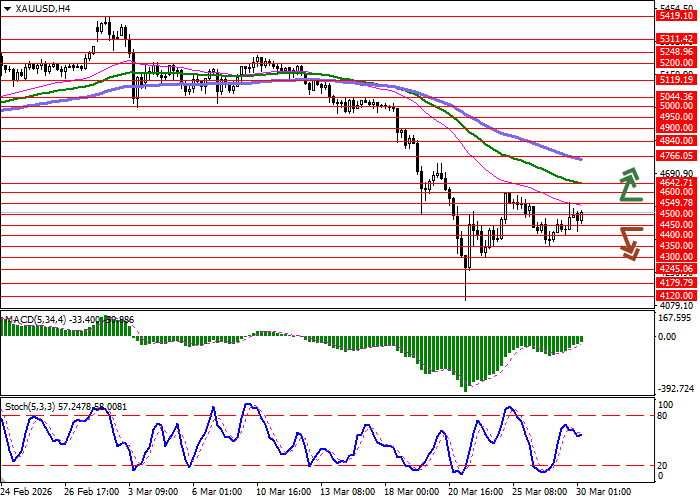This screenshot has height=500, width=700.
Task: Select the 4500.00 price level label
Action: (676, 214)
